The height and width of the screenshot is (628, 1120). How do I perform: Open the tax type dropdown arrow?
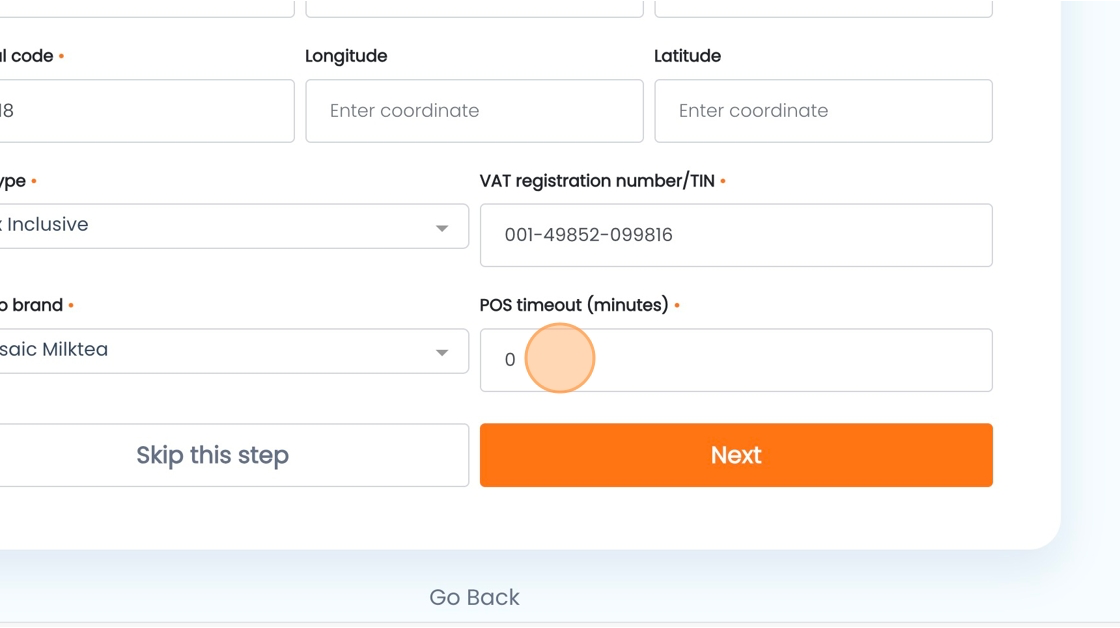(x=441, y=228)
